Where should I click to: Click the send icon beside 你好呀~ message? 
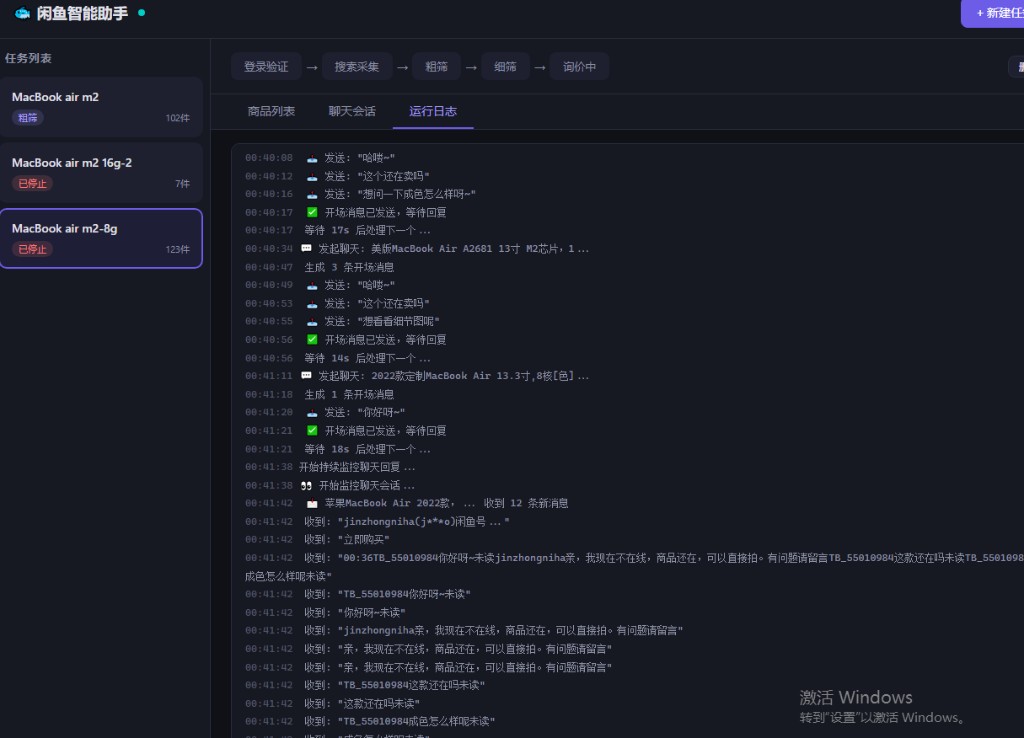tap(312, 413)
